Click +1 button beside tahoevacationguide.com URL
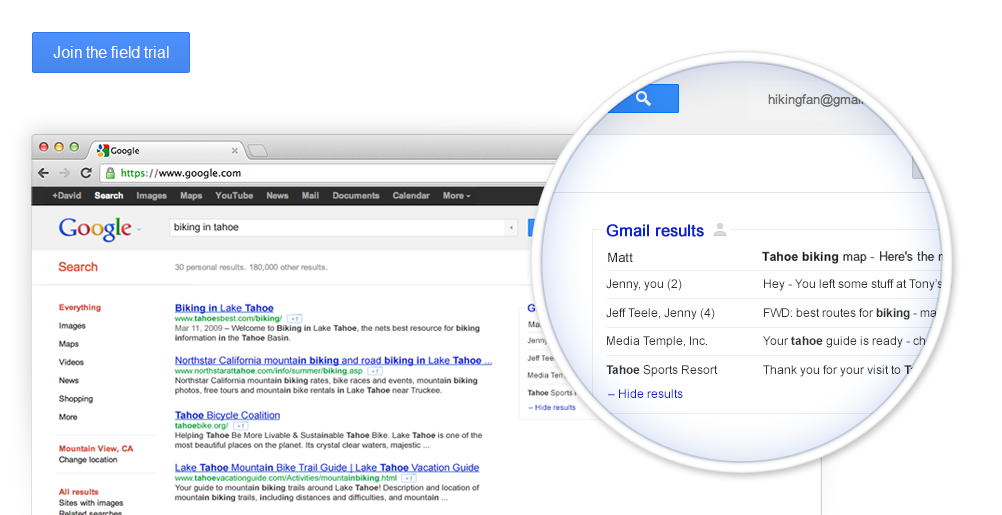Screen dimensions: 1002x515 click(409, 478)
